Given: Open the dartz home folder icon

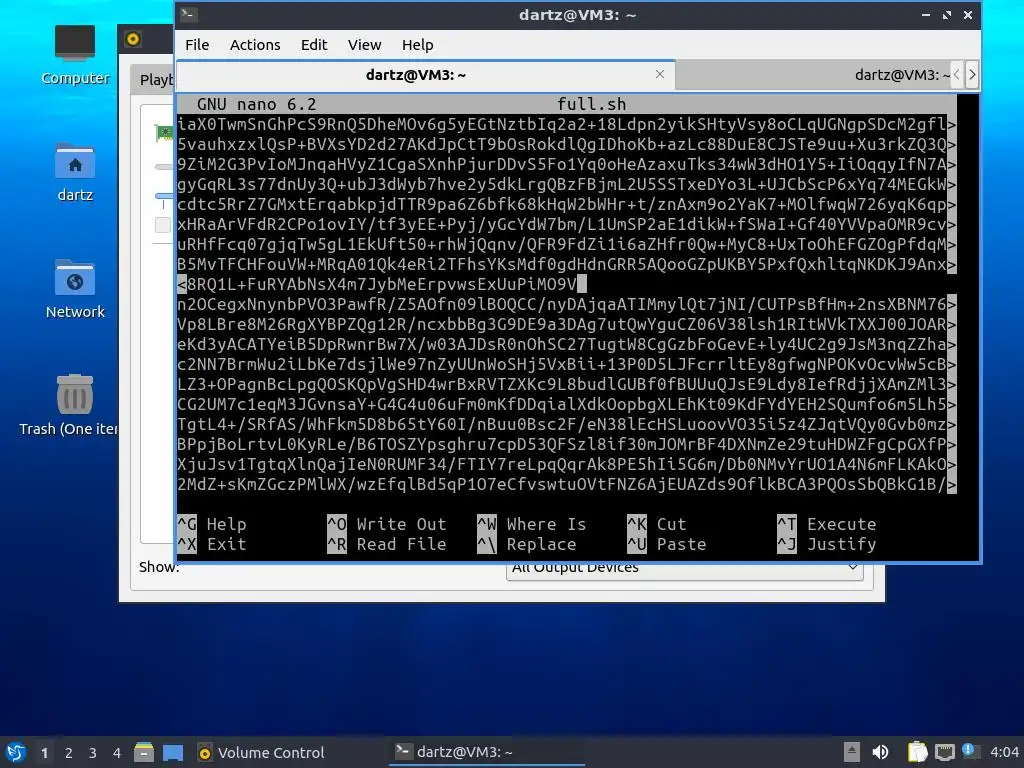Looking at the screenshot, I should (x=74, y=172).
